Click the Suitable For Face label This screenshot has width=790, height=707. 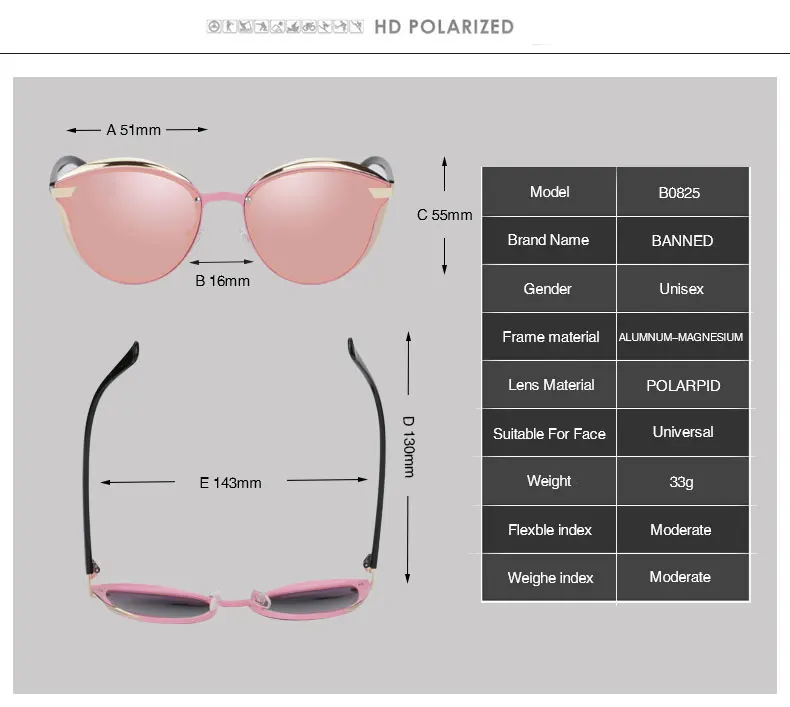tap(549, 433)
